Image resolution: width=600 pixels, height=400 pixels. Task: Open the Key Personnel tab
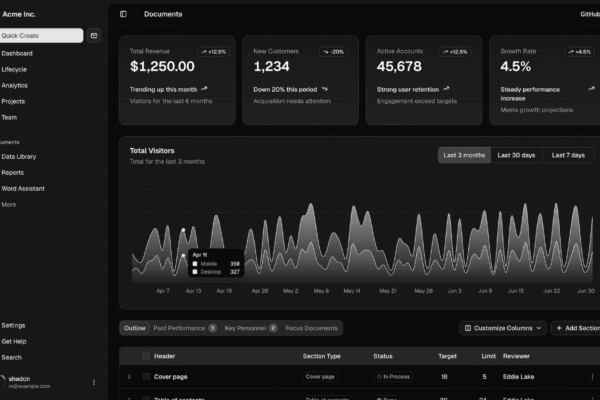point(250,328)
